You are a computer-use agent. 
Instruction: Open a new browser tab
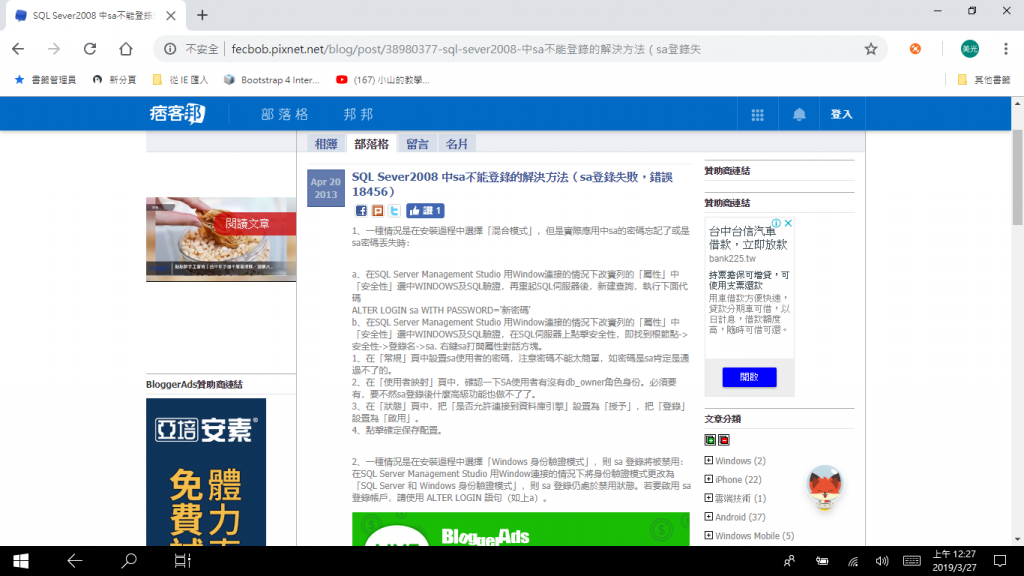point(202,15)
